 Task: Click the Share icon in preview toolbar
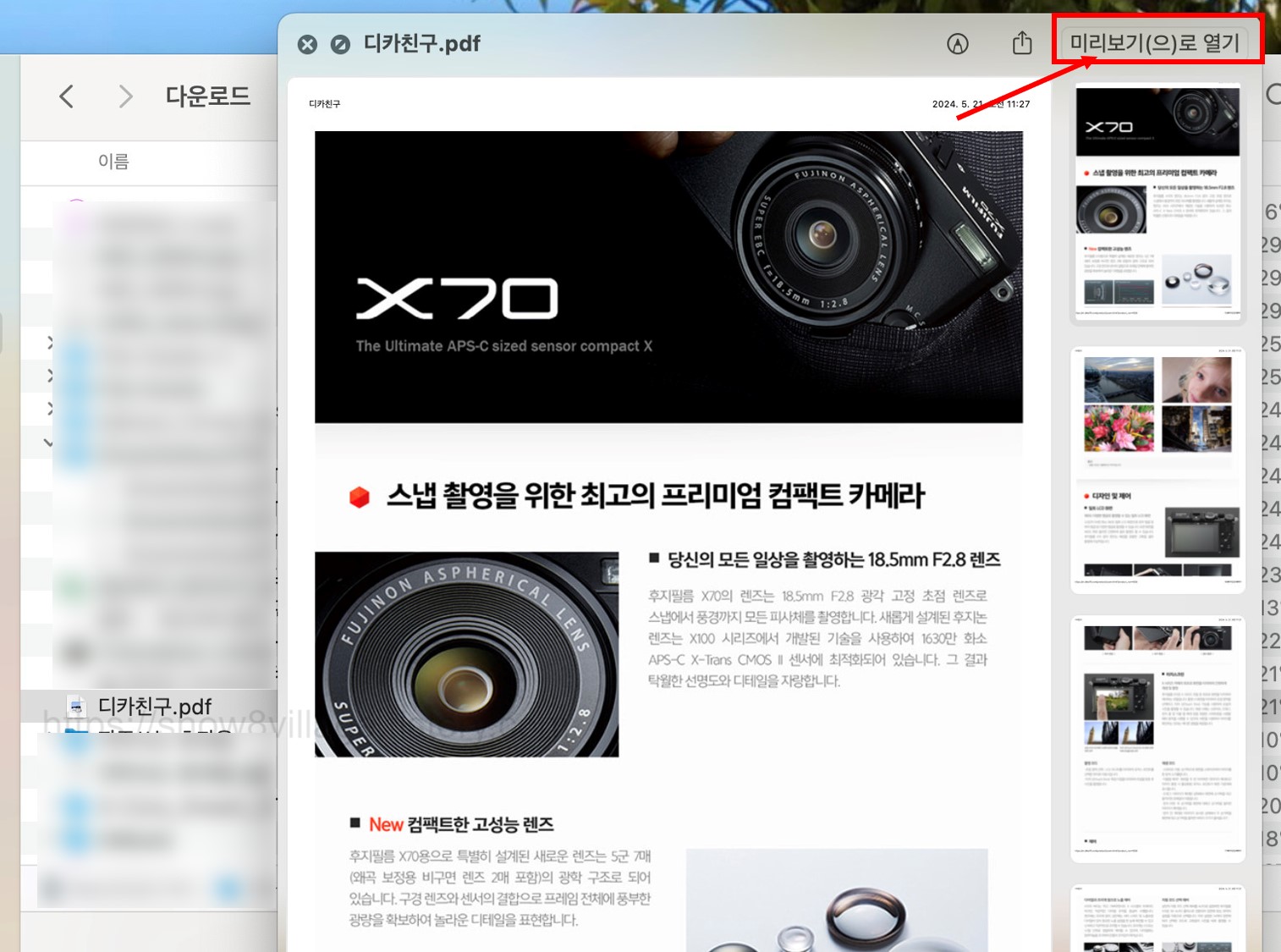pos(1022,42)
